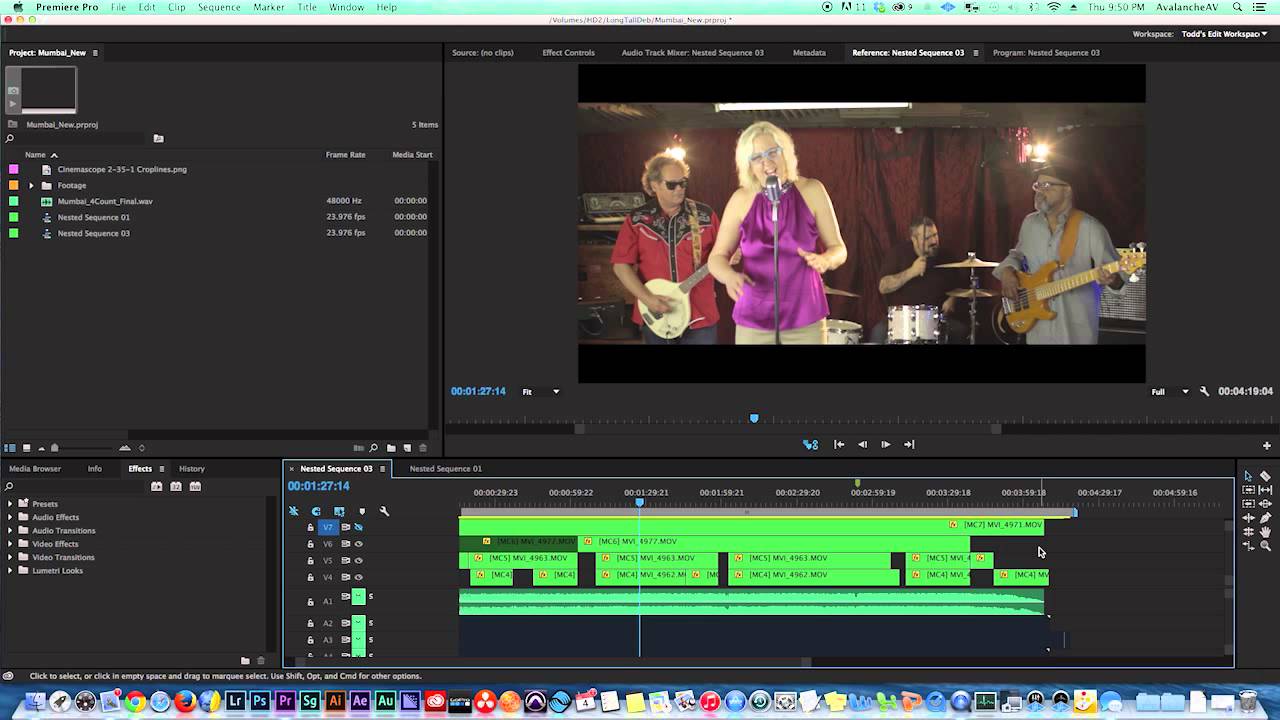
Task: Select the Rate Stretch tool
Action: pos(1248,546)
